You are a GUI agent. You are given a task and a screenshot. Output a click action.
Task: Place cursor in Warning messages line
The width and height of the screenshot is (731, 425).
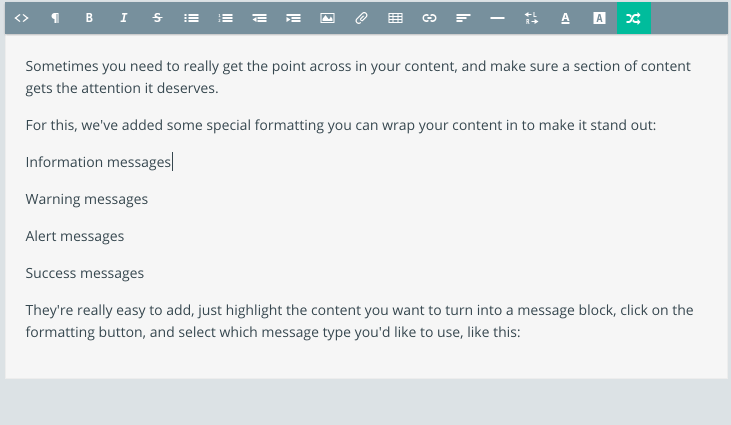[x=87, y=199]
